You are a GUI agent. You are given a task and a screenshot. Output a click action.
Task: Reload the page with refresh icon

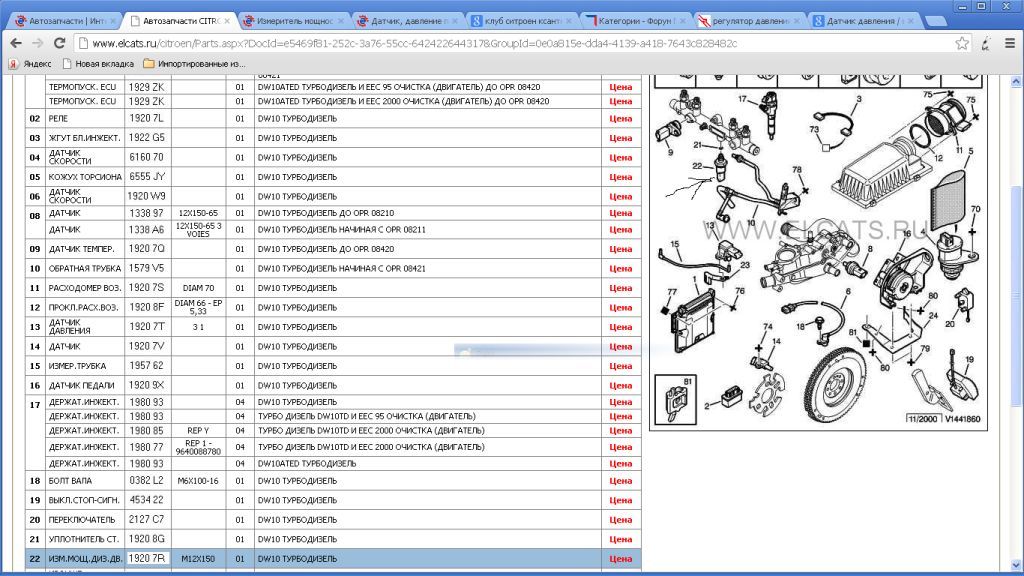(x=59, y=43)
